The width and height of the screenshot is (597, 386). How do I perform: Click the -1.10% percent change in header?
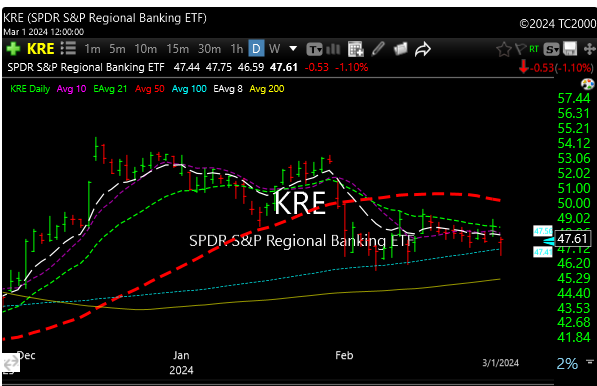[352, 67]
